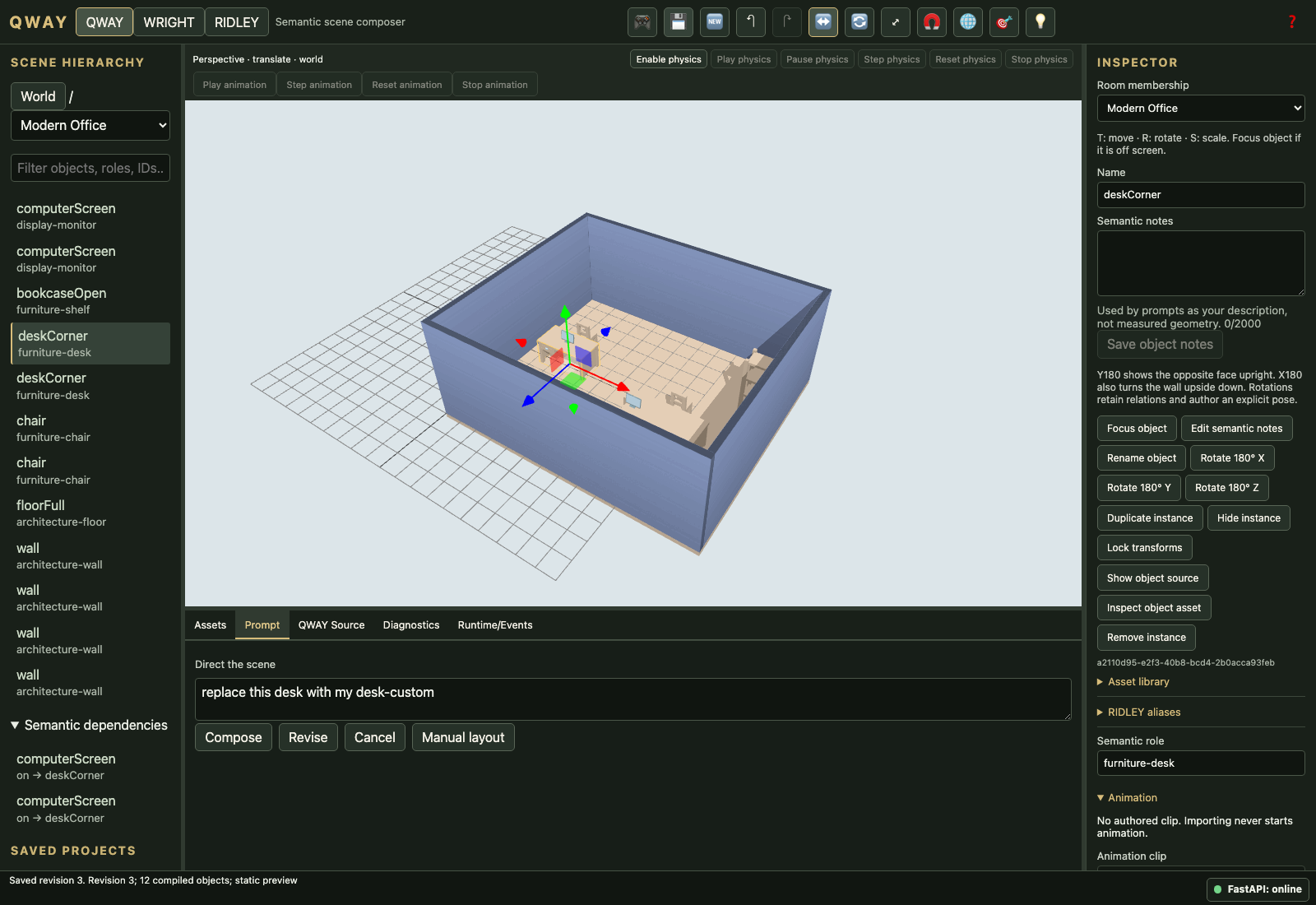Toggle the Enable physics button

tap(669, 59)
